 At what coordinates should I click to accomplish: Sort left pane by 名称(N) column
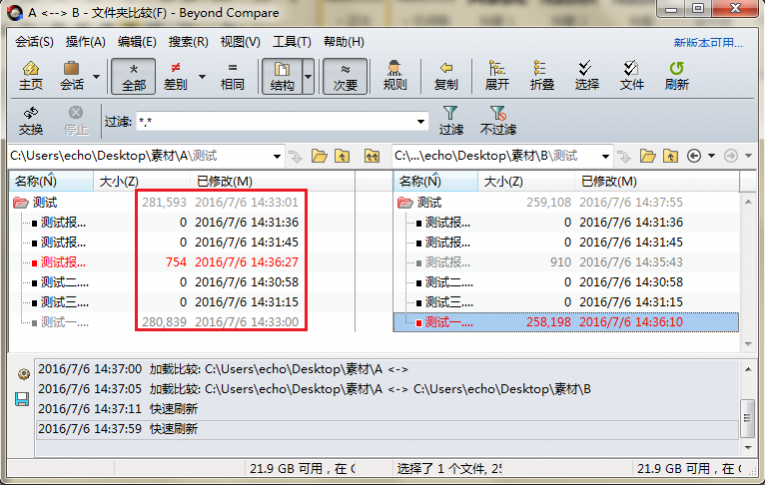tap(51, 182)
